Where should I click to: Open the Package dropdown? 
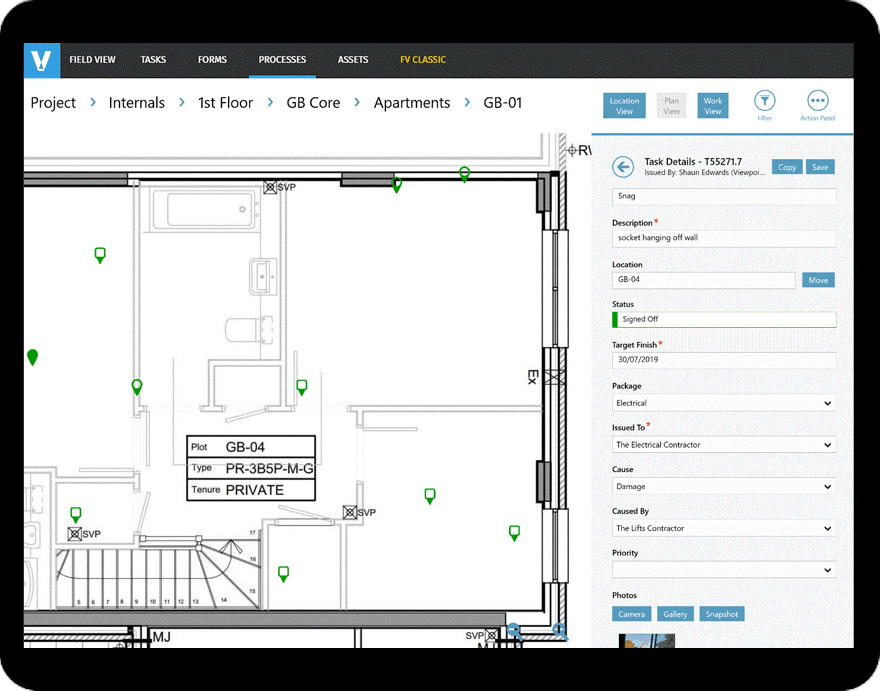coord(723,402)
